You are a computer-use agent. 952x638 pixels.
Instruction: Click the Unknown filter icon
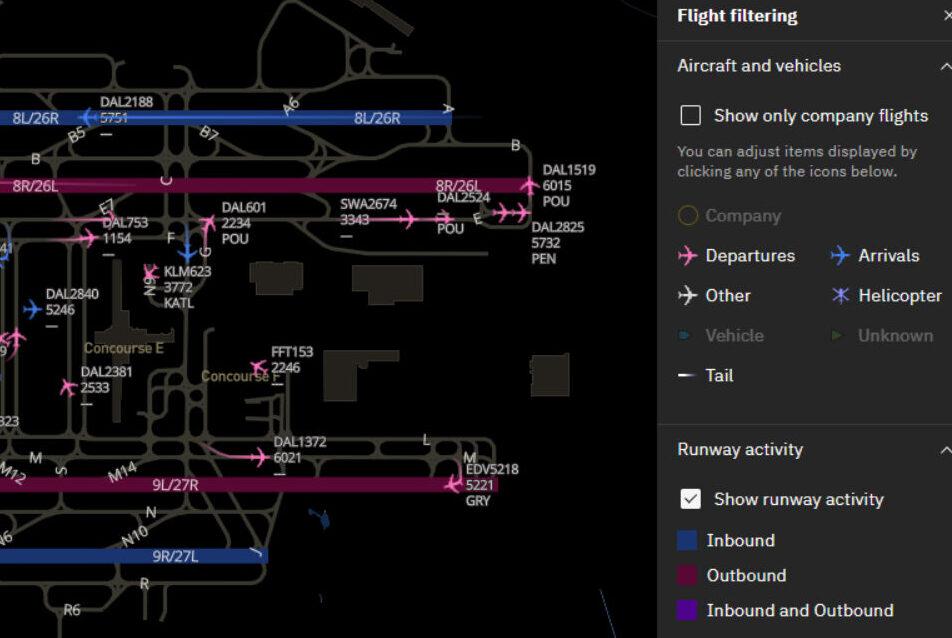coord(838,335)
